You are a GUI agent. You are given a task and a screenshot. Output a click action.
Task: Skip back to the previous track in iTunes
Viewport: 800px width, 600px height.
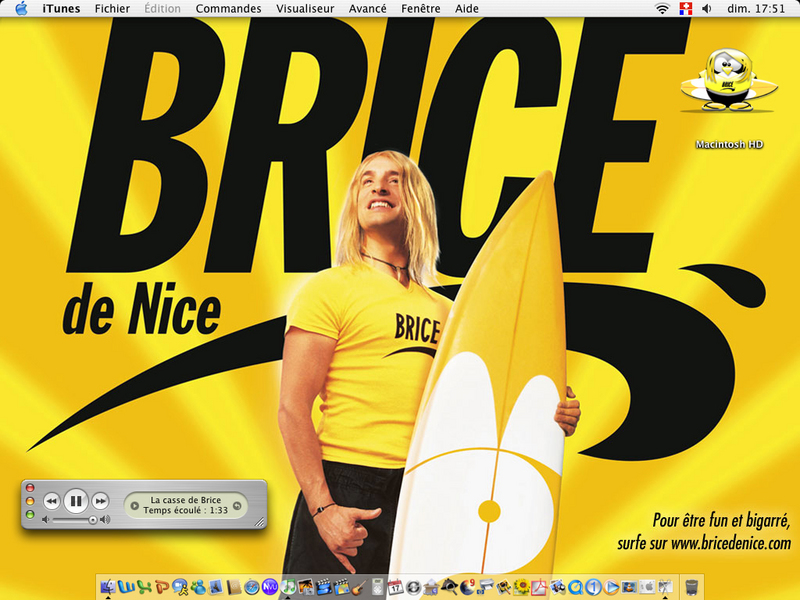52,502
